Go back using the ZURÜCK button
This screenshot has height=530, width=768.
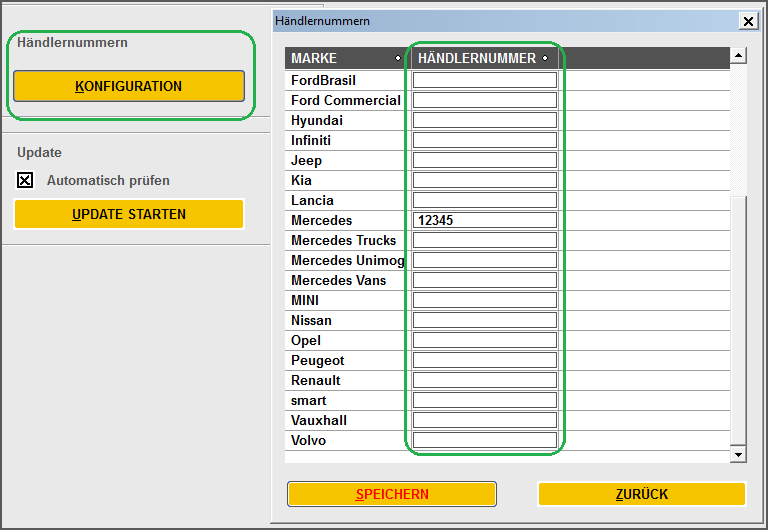641,494
